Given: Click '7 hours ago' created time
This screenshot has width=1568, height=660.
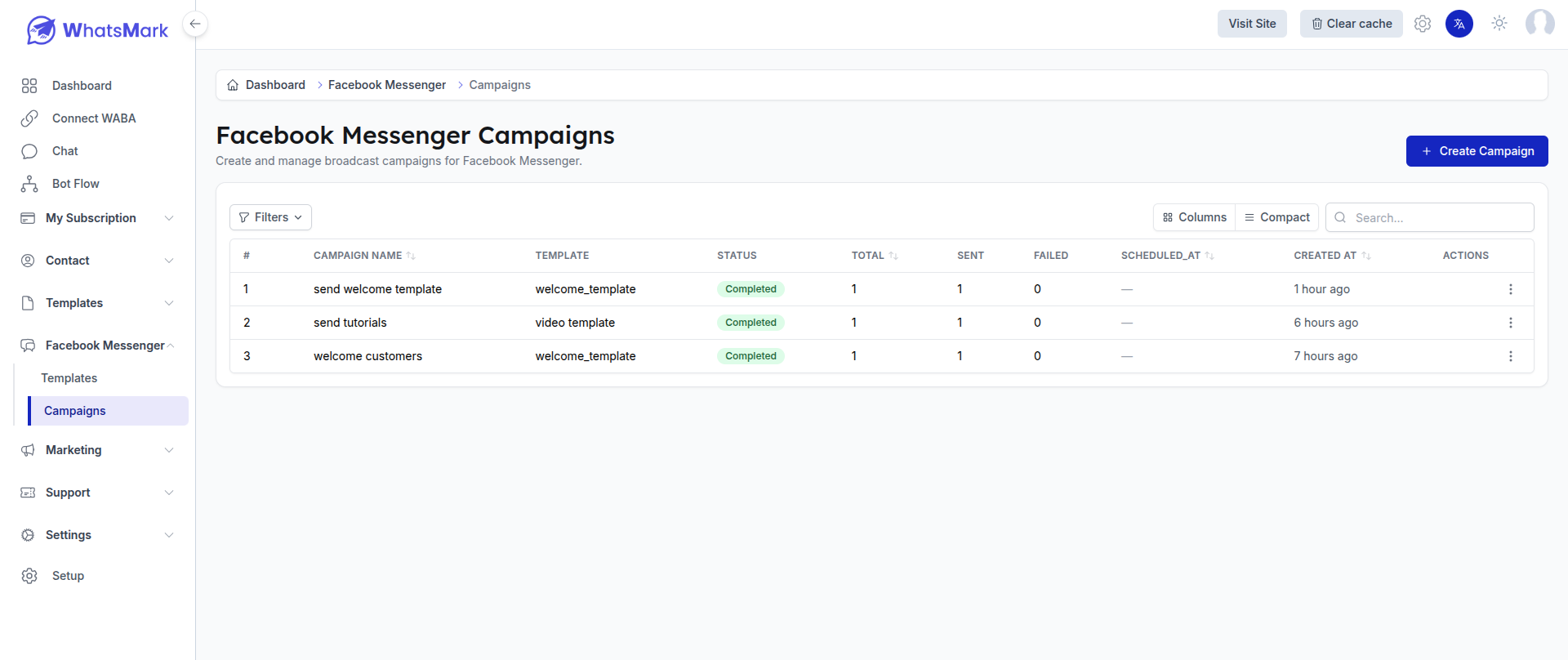Looking at the screenshot, I should 1326,356.
